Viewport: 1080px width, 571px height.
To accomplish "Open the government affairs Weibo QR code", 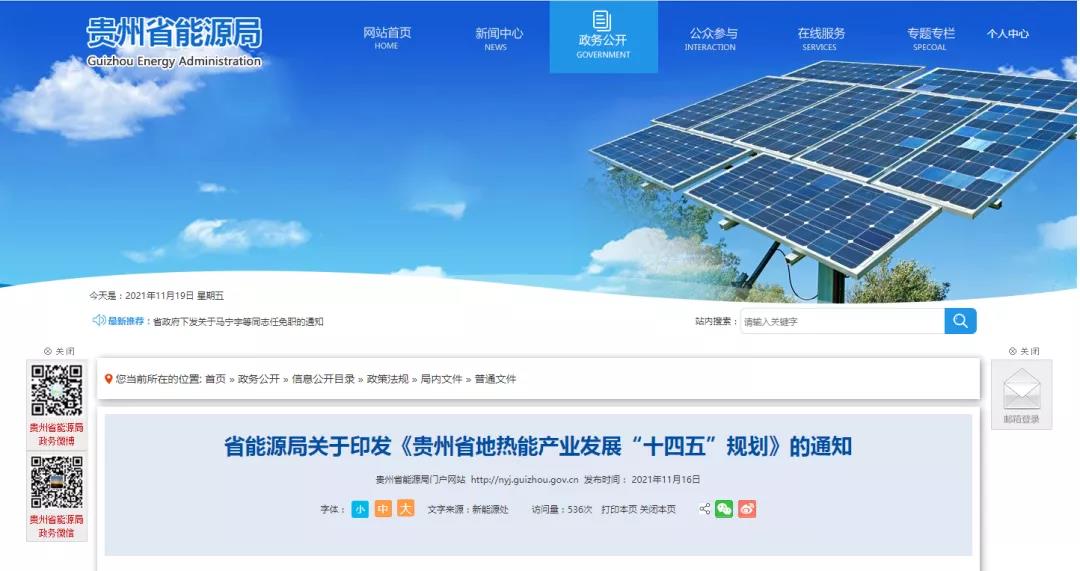I will click(x=56, y=390).
